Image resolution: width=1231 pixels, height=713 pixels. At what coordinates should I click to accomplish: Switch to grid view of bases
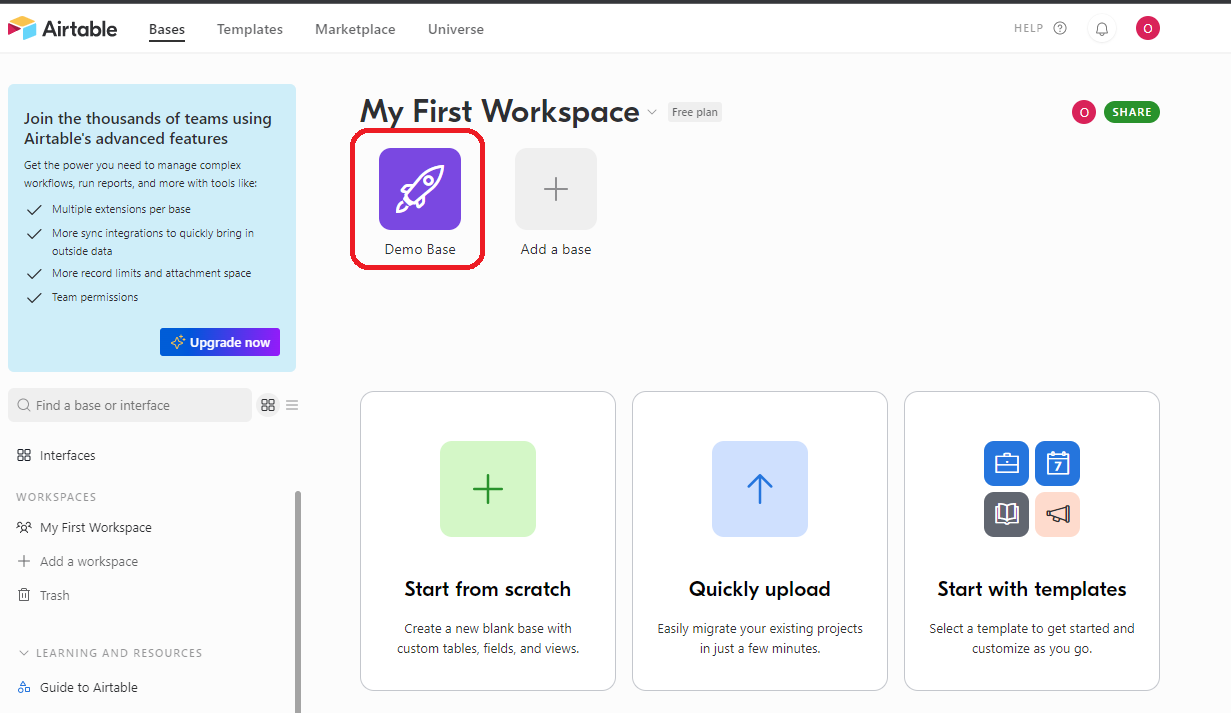click(x=268, y=405)
